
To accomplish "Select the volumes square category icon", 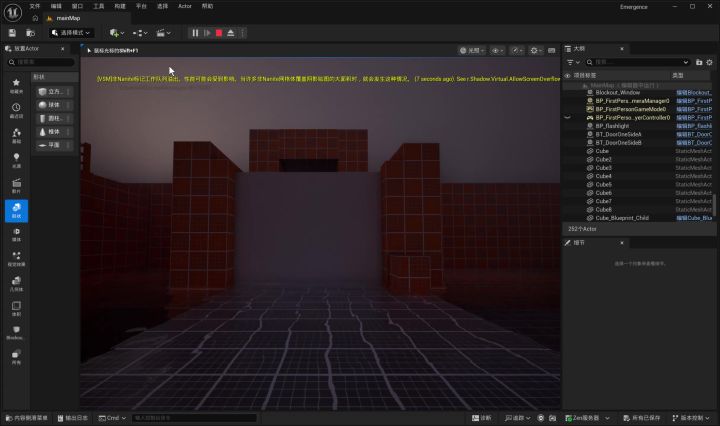I will (x=16, y=308).
